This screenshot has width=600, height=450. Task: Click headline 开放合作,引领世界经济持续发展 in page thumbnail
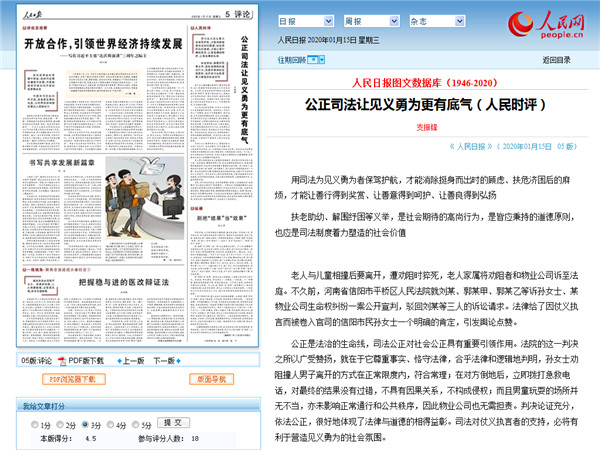coord(103,44)
